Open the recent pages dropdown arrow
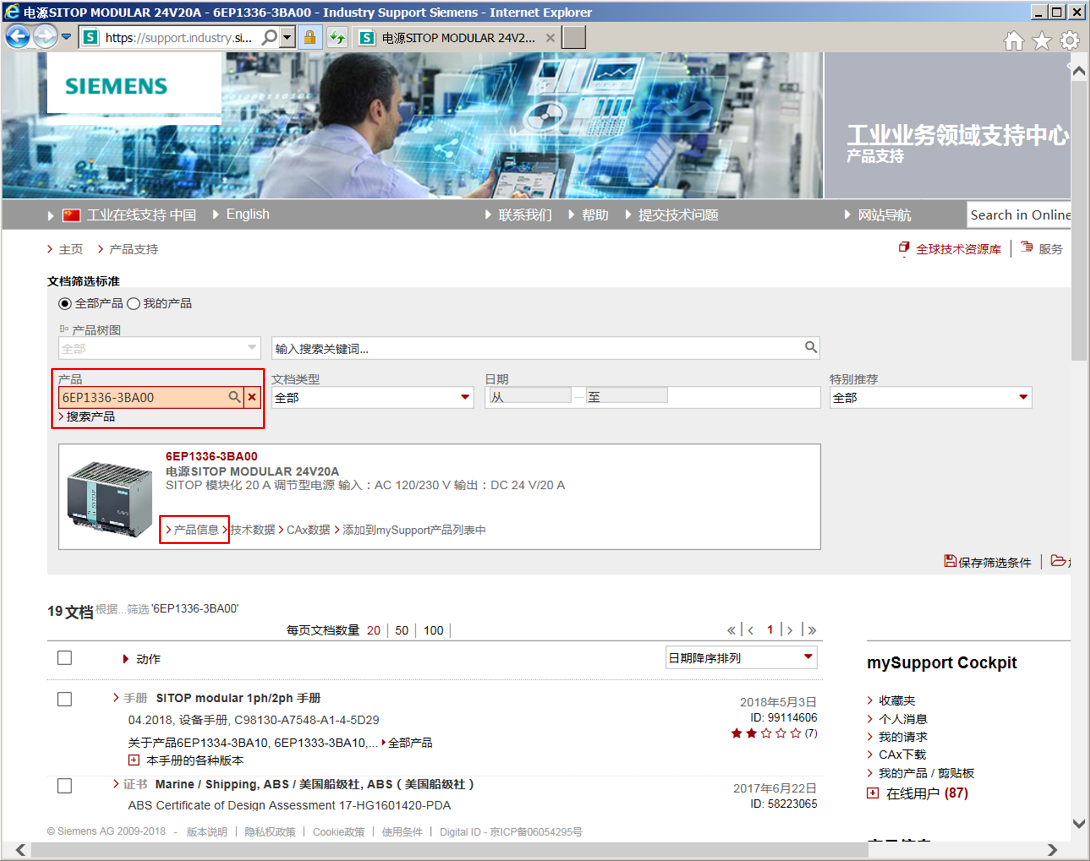 66,37
